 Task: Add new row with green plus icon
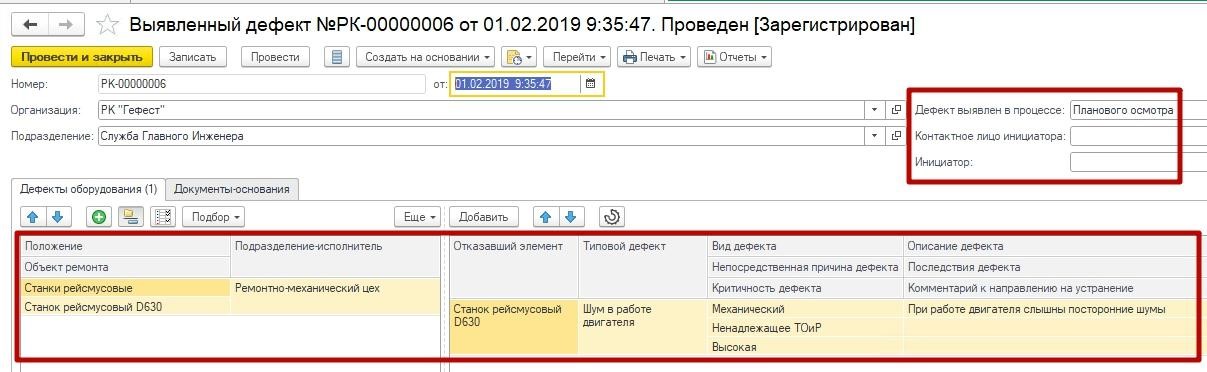[99, 216]
